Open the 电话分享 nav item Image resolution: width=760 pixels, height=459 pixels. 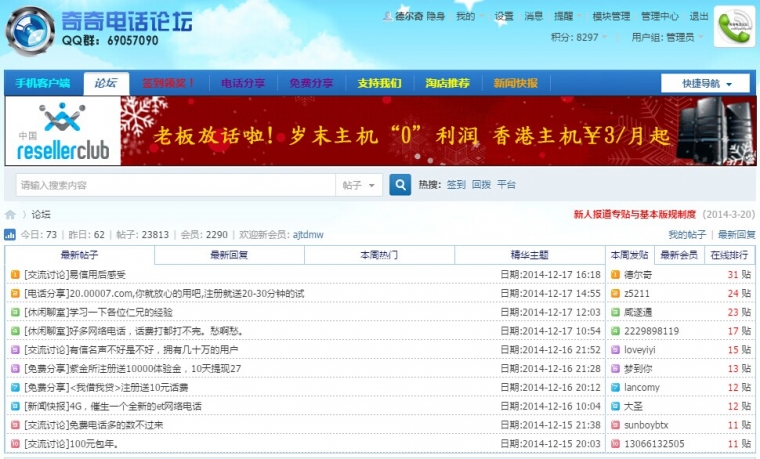[x=243, y=83]
